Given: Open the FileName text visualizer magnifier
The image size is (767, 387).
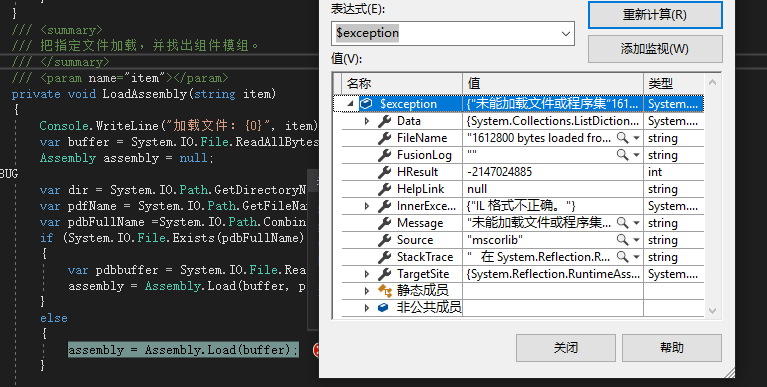Looking at the screenshot, I should tap(622, 138).
